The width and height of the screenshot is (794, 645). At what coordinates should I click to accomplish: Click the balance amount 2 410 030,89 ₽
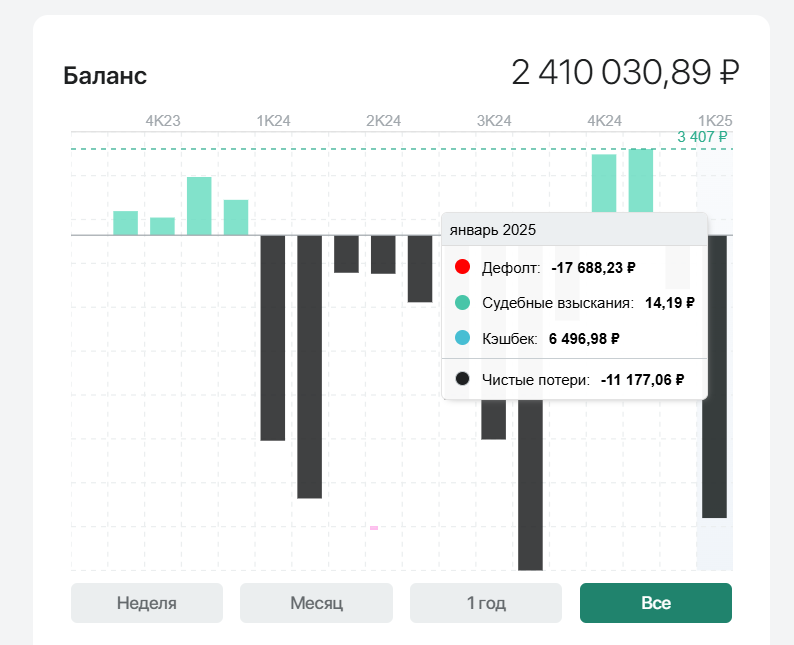click(x=625, y=73)
